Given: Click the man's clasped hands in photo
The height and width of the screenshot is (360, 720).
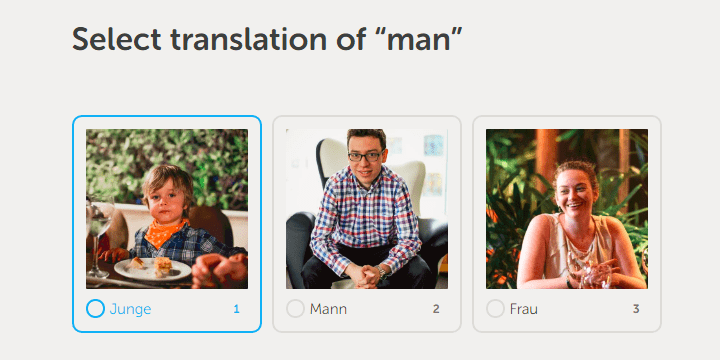Looking at the screenshot, I should pyautogui.click(x=367, y=274).
